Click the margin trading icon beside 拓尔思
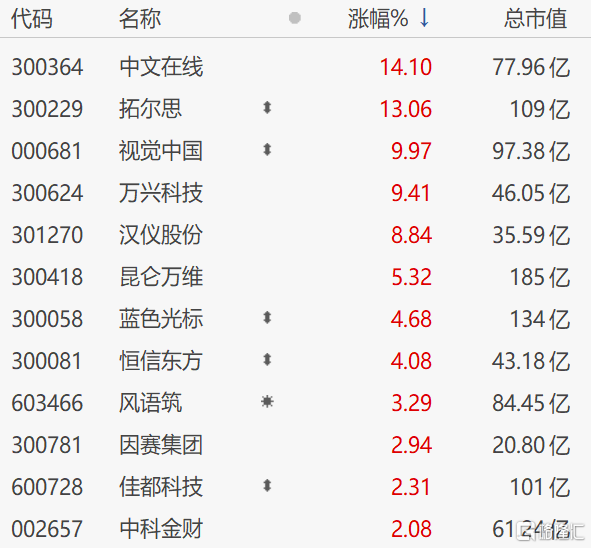This screenshot has height=548, width=591. [x=267, y=108]
